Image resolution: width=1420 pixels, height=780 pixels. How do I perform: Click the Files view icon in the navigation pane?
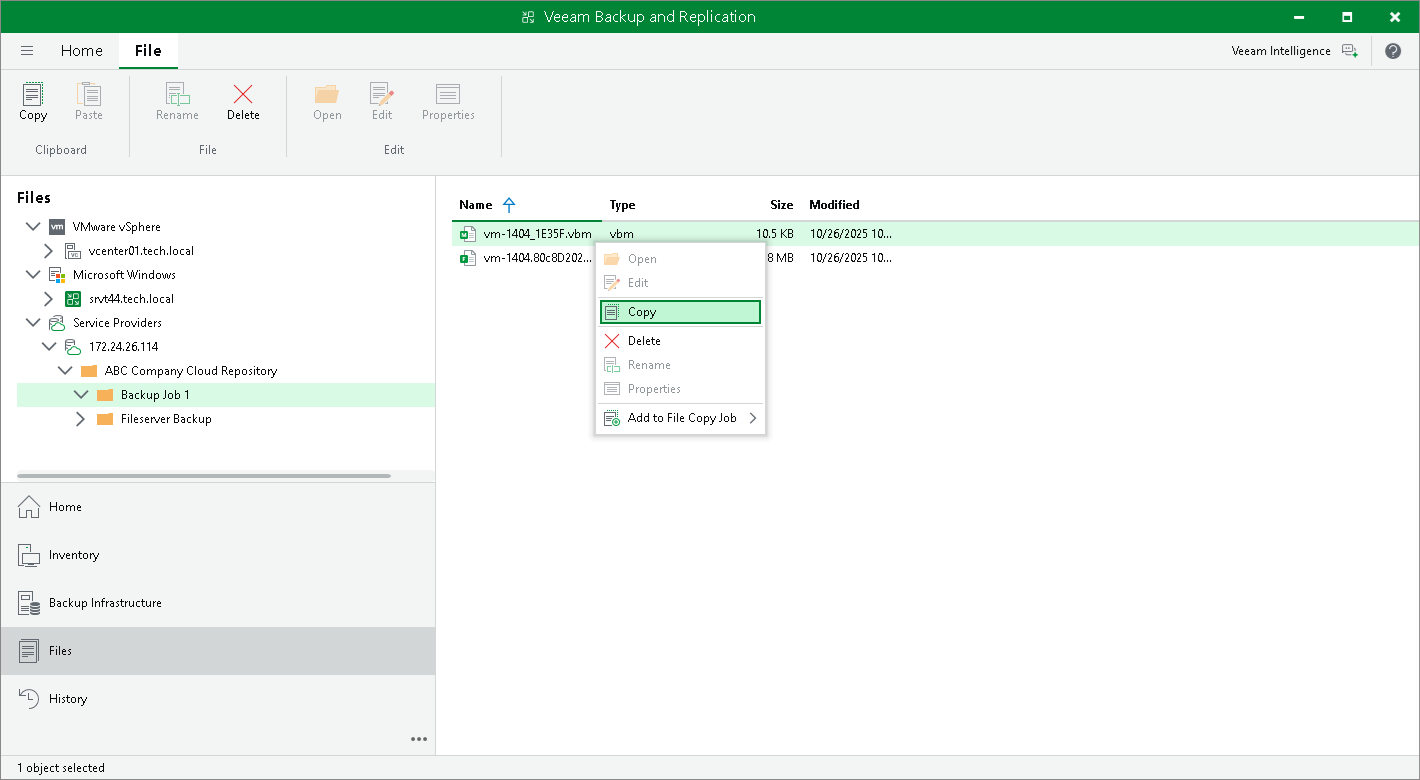[x=29, y=651]
